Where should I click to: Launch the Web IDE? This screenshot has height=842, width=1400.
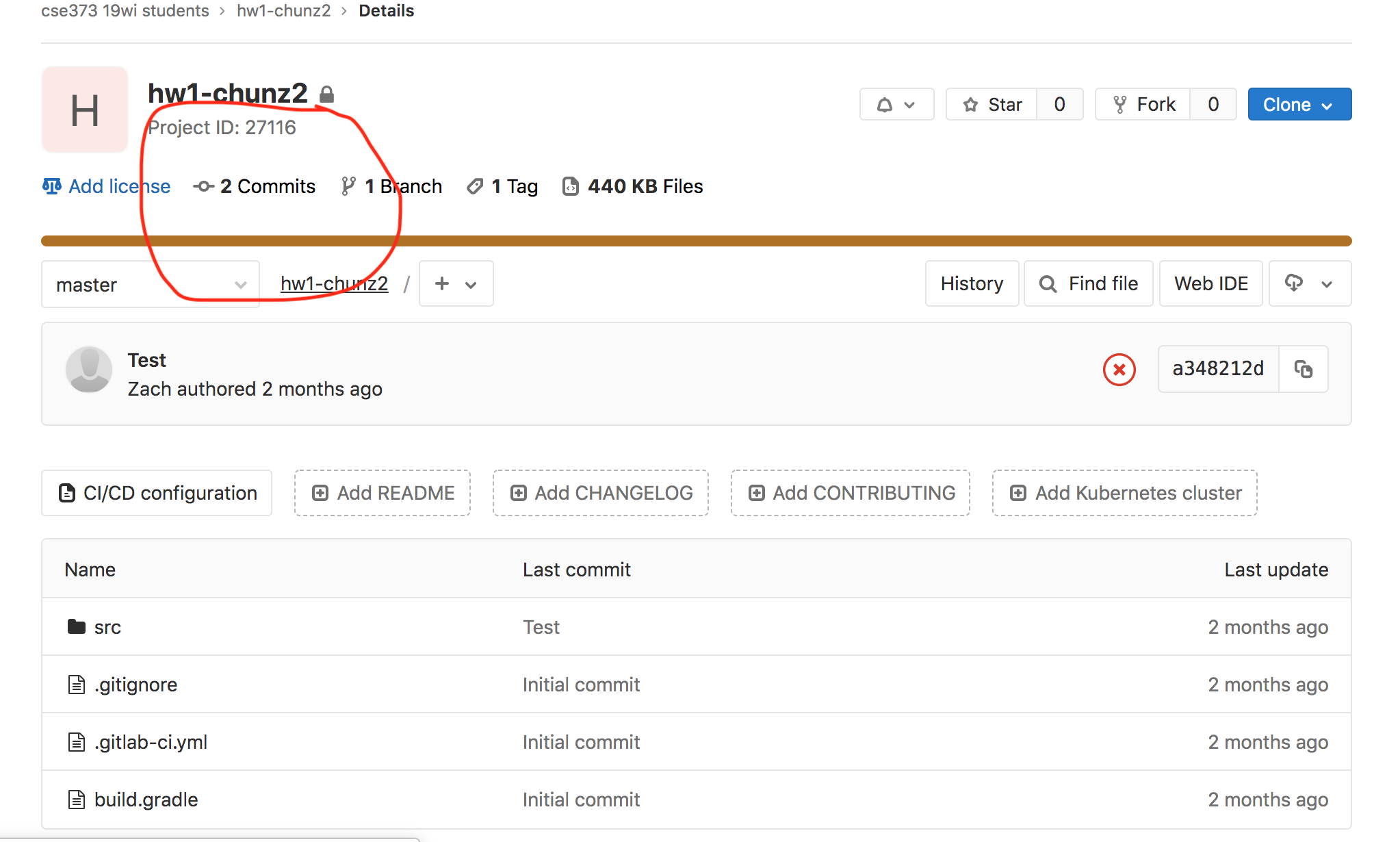tap(1210, 283)
